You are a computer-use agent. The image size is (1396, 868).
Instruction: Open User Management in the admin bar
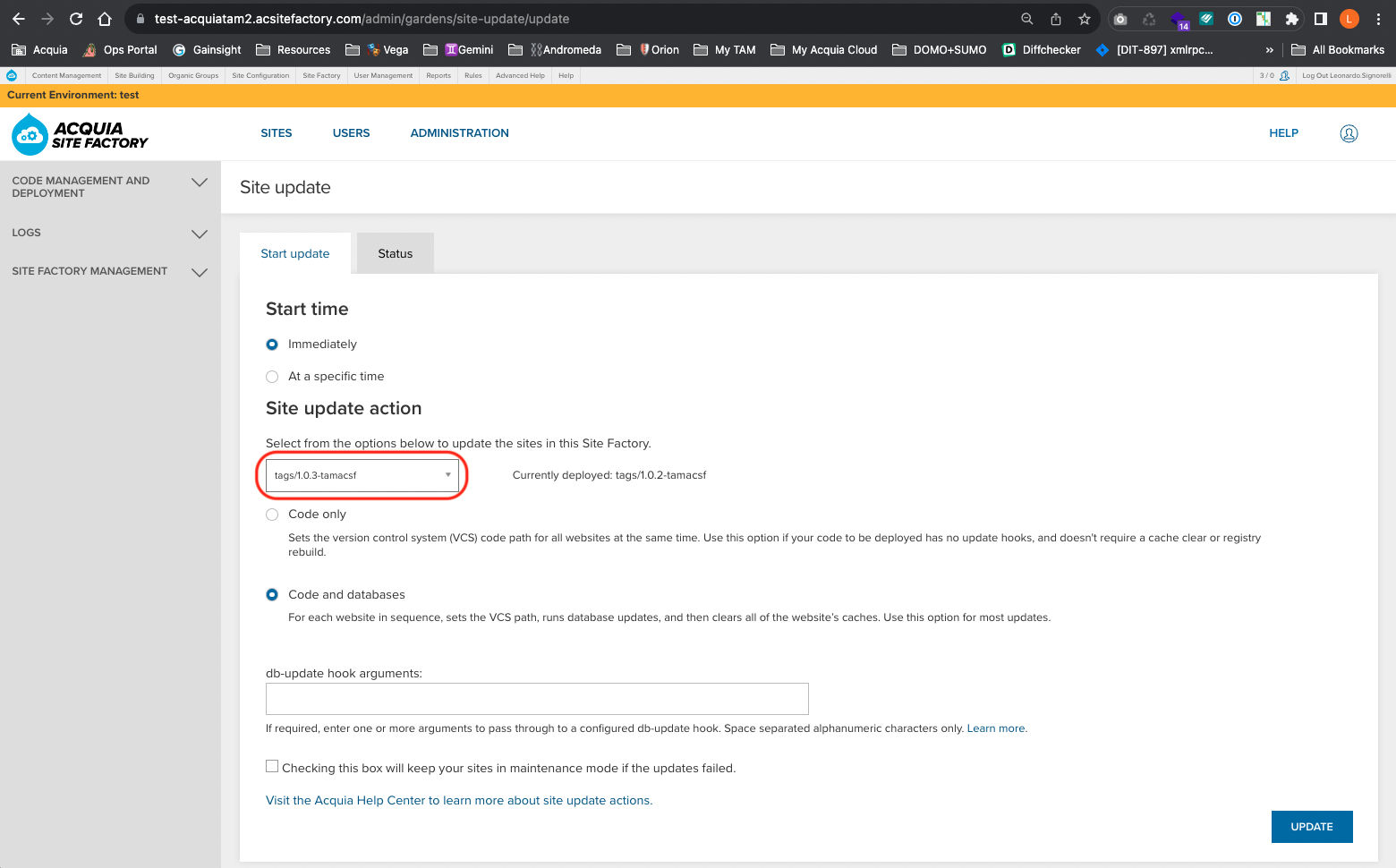[x=383, y=75]
